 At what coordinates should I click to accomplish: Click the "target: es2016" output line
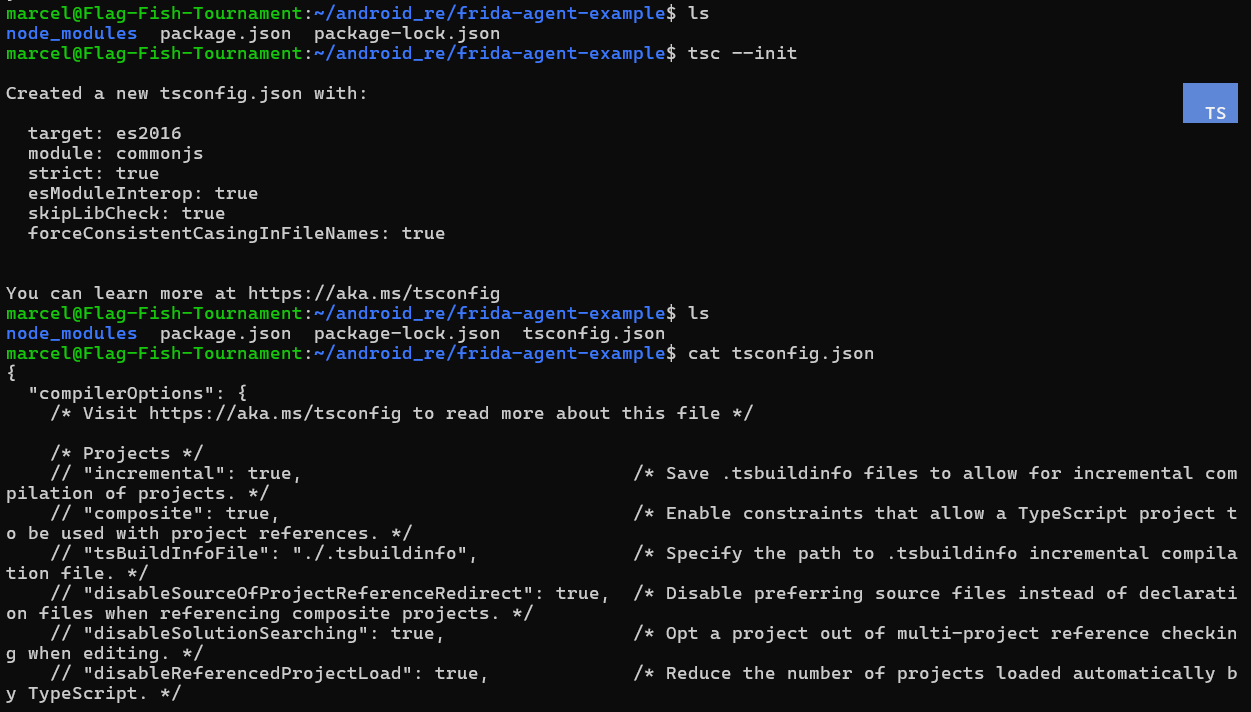pyautogui.click(x=104, y=133)
